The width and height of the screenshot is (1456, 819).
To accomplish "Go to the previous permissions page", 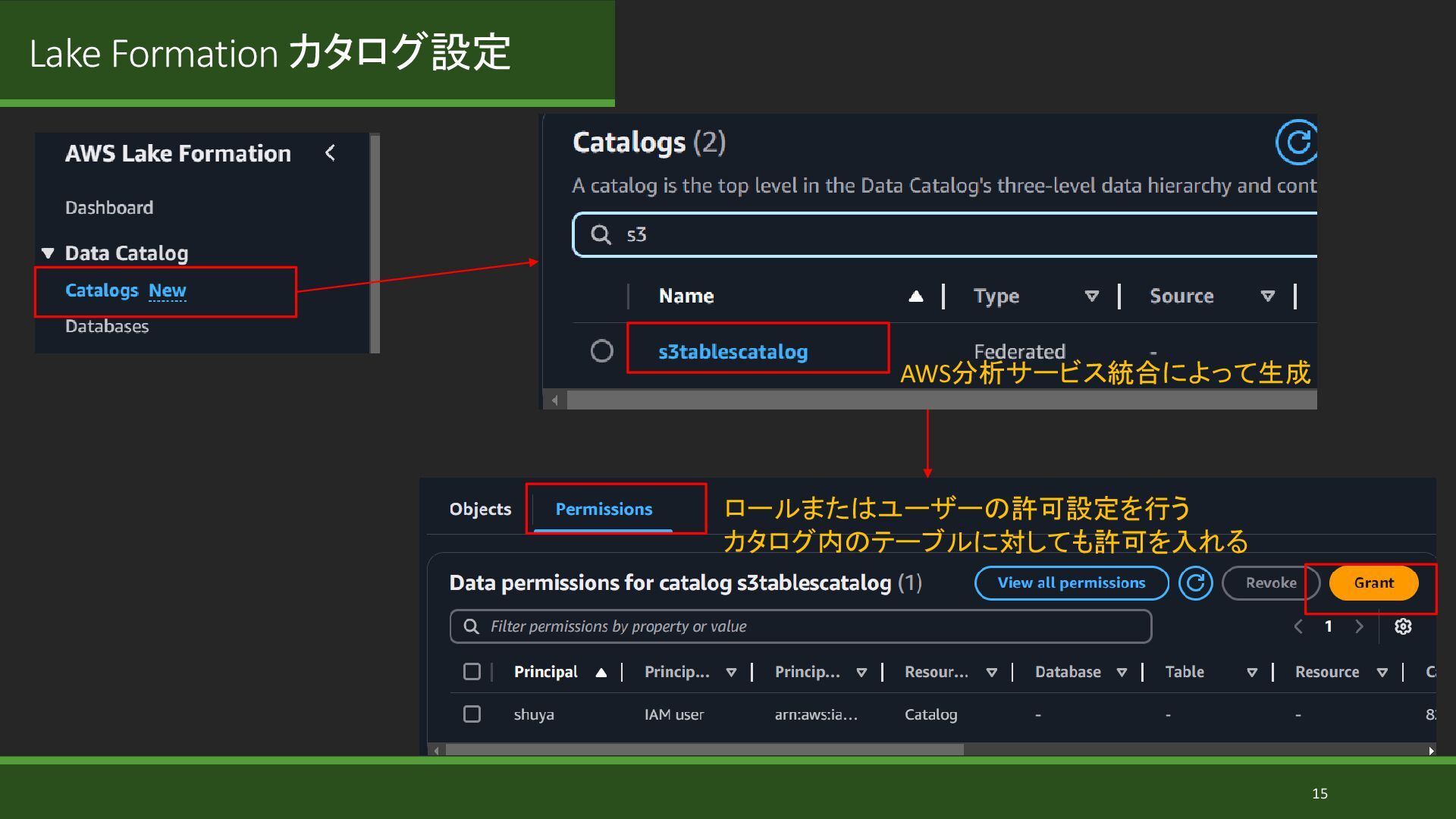I will (x=1298, y=626).
